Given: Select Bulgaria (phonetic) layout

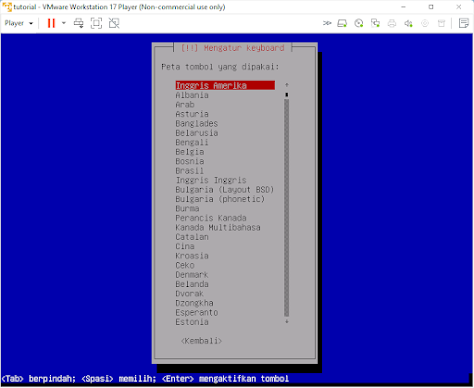Looking at the screenshot, I should pos(220,199).
